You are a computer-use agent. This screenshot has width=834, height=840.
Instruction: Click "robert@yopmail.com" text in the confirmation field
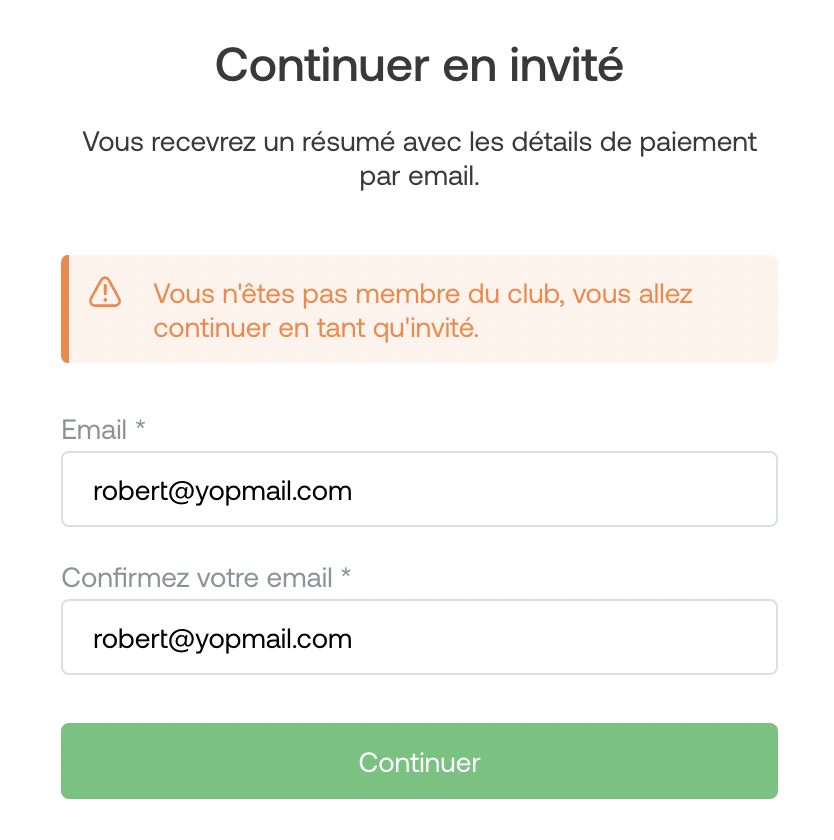coord(222,639)
